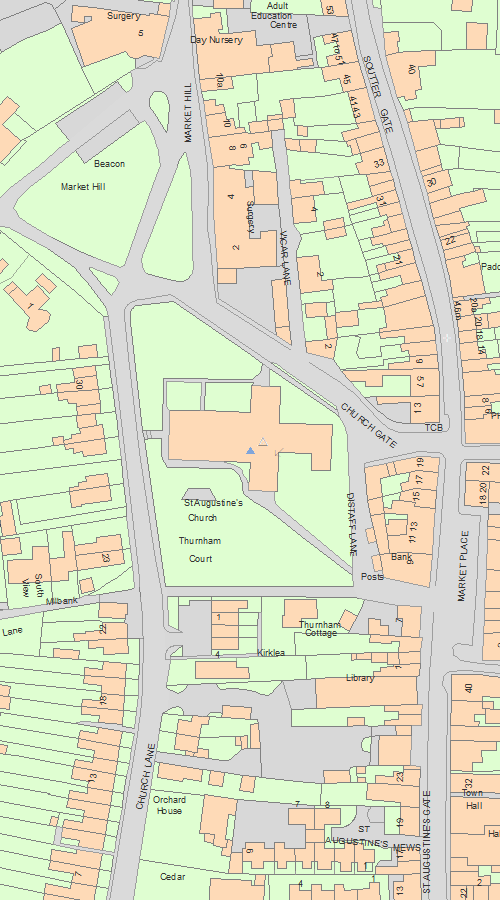Click the faint cross marker near Market Place
Screen dimensions: 500x900
coord(447,338)
